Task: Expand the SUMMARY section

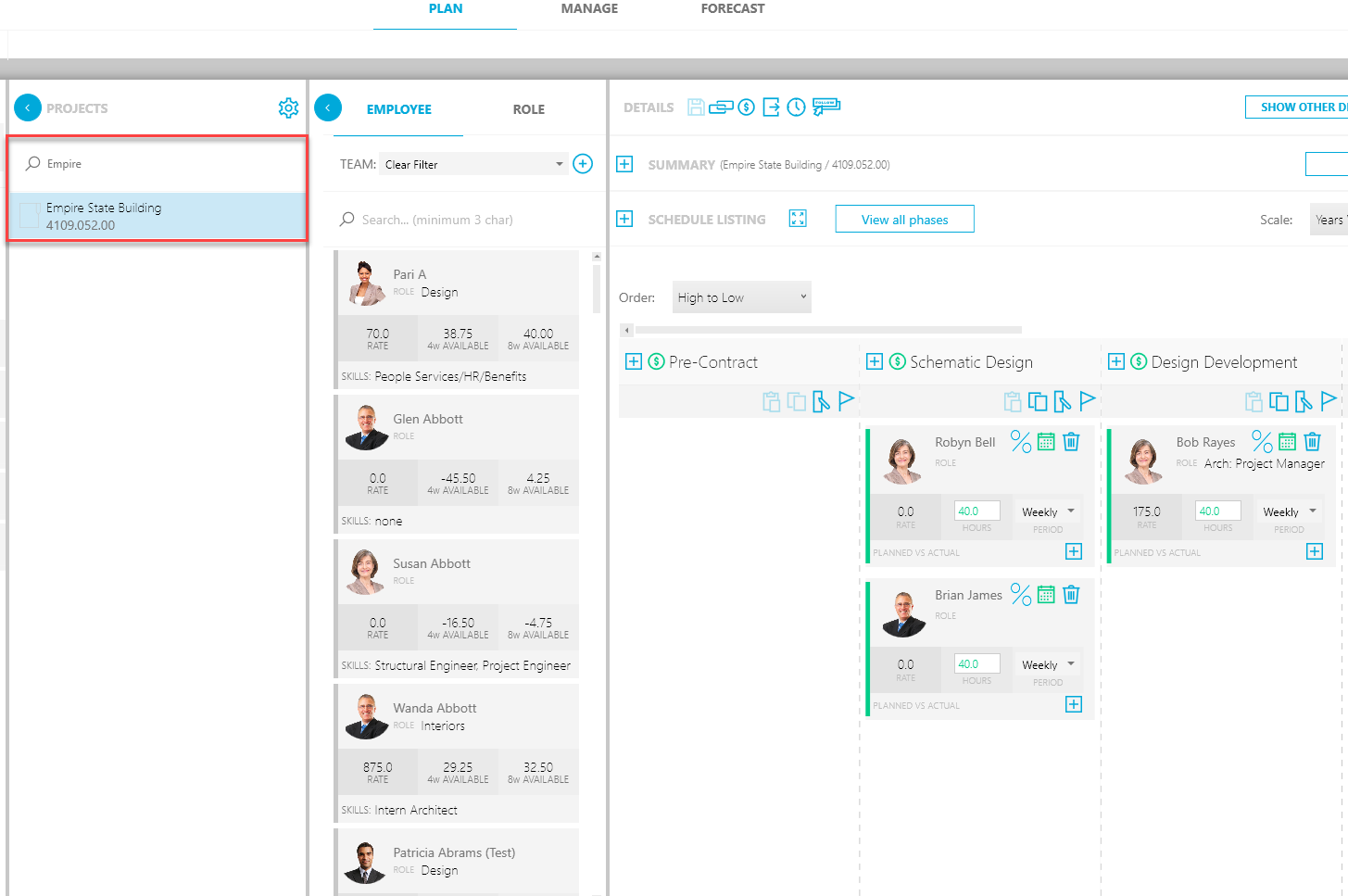Action: click(x=624, y=164)
